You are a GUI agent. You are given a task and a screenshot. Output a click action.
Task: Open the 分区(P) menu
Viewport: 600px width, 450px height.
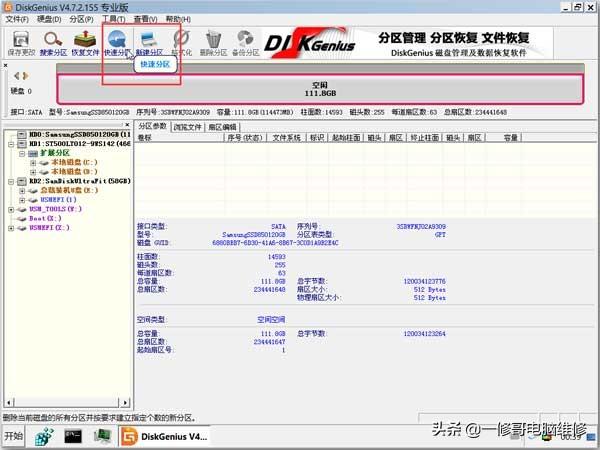click(81, 19)
